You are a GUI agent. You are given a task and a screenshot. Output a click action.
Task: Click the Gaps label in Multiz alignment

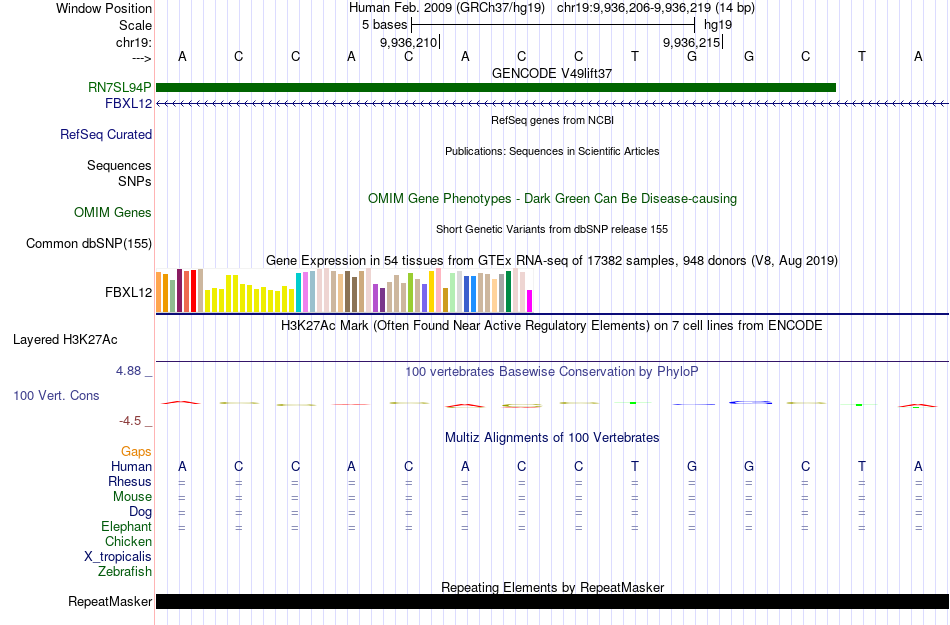click(x=136, y=452)
